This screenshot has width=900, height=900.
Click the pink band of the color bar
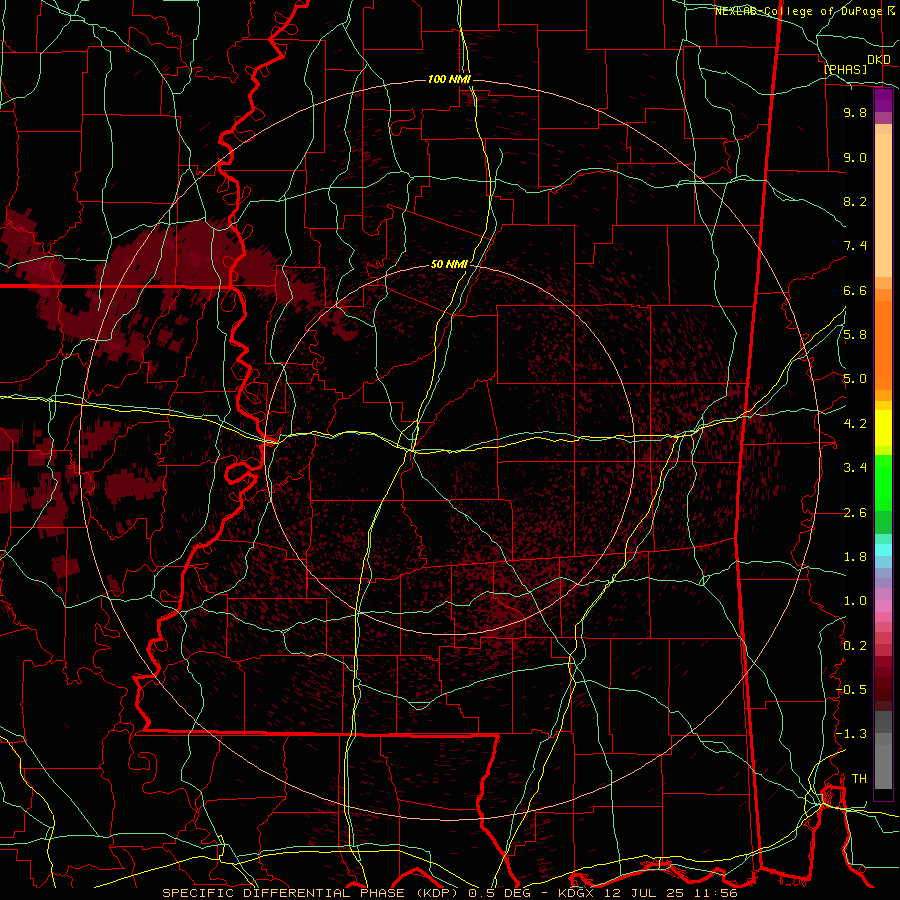(x=883, y=606)
